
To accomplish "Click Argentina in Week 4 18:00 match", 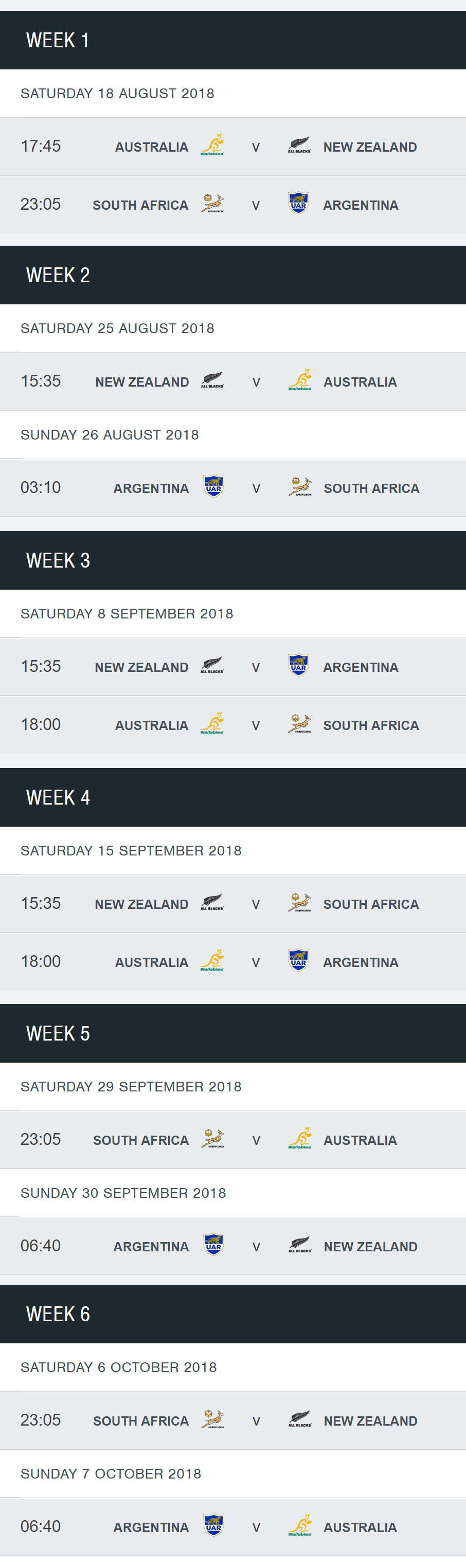I will click(361, 962).
